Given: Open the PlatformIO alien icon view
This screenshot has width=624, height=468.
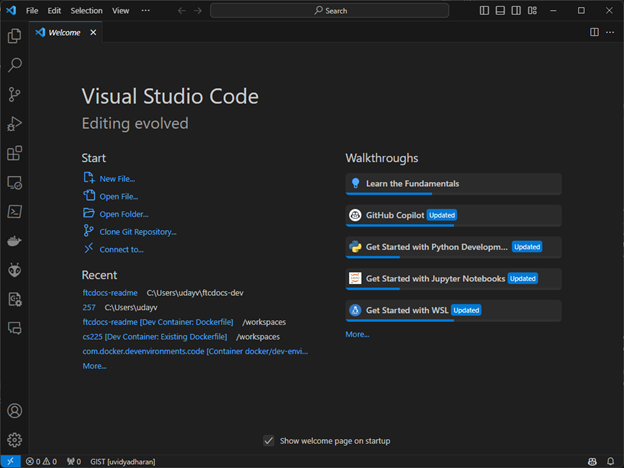Looking at the screenshot, I should click(14, 270).
